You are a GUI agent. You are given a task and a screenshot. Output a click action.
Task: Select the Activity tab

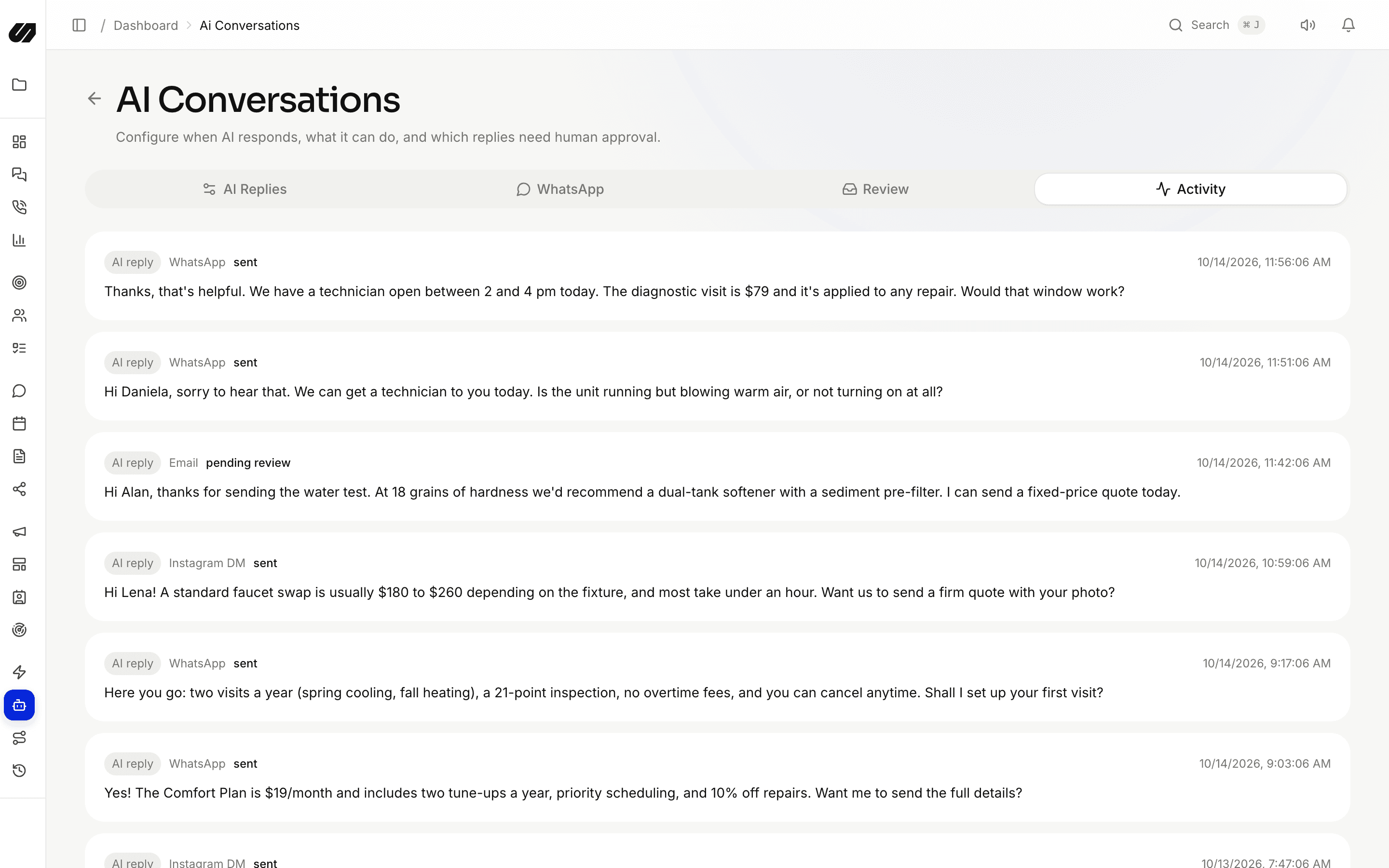click(1190, 190)
